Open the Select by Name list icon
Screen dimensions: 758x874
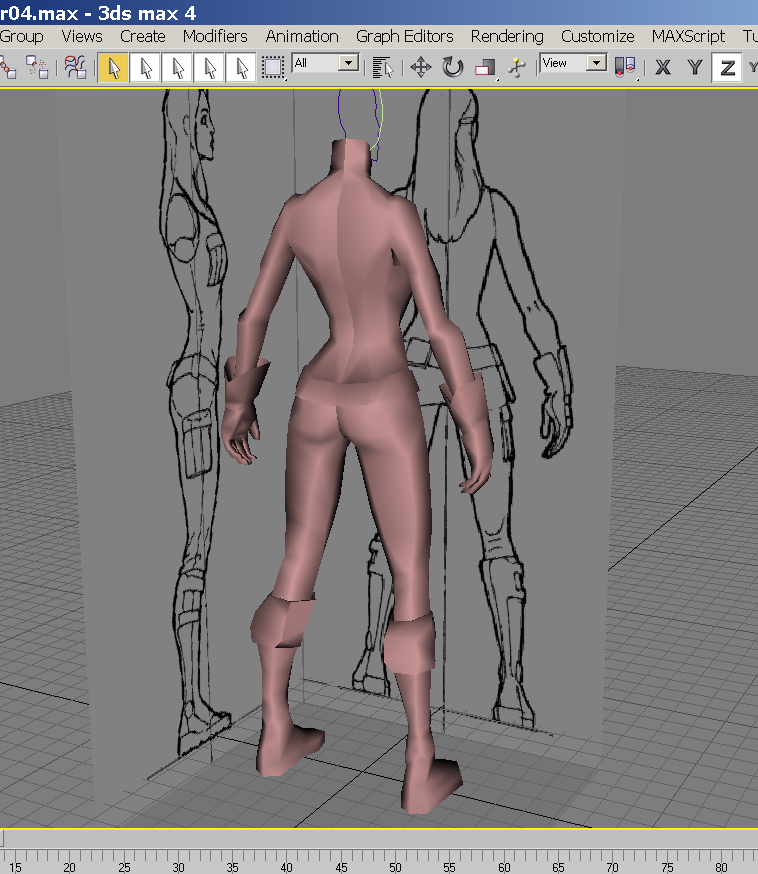(382, 67)
